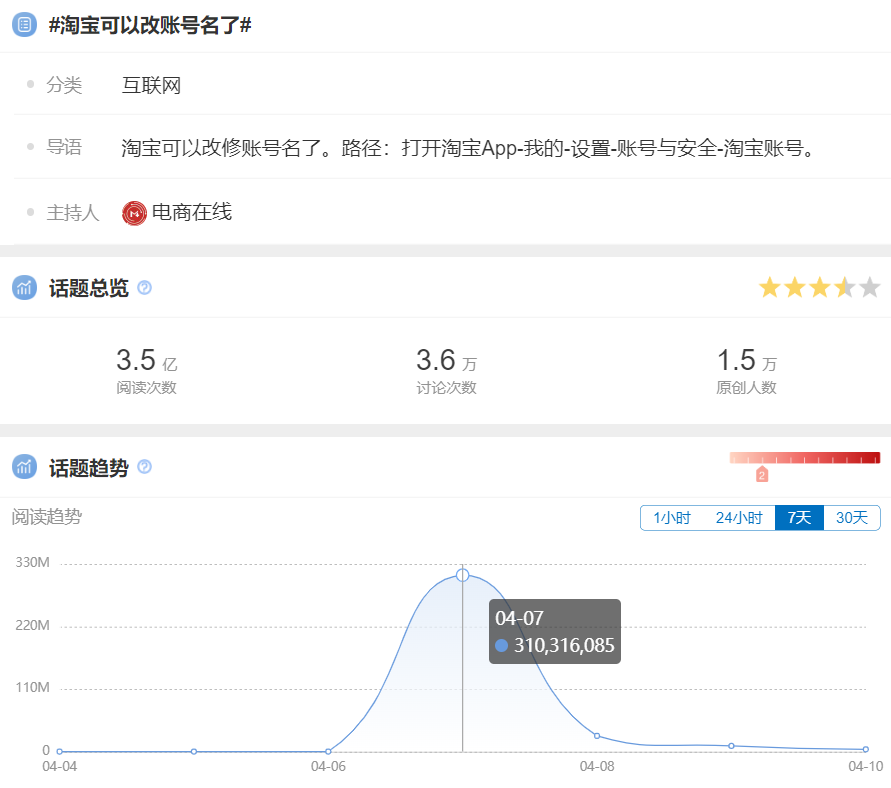The width and height of the screenshot is (891, 788).
Task: Click the 分类 field label
Action: point(64,85)
